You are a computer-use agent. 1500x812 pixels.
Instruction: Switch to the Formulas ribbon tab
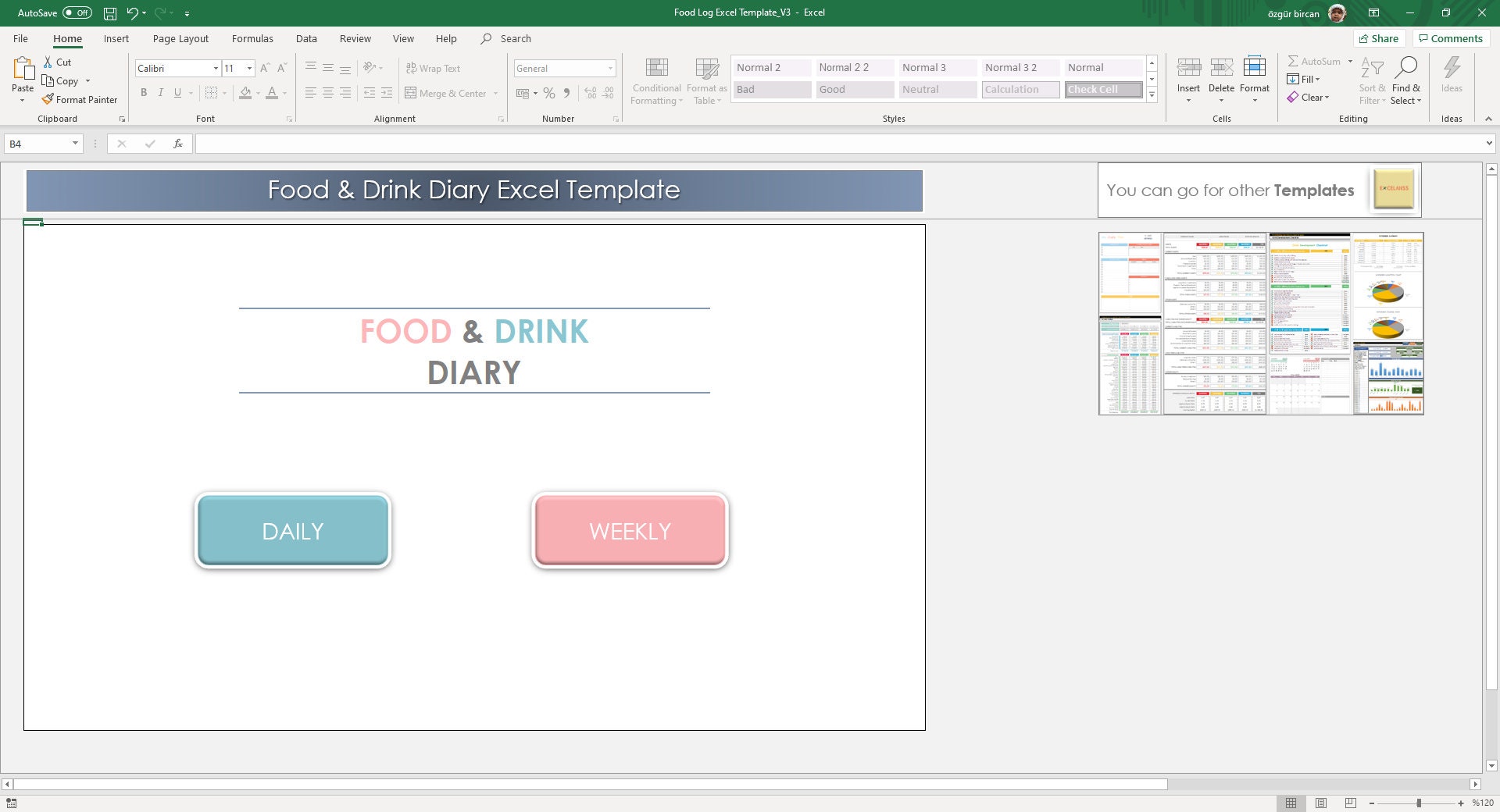point(252,38)
